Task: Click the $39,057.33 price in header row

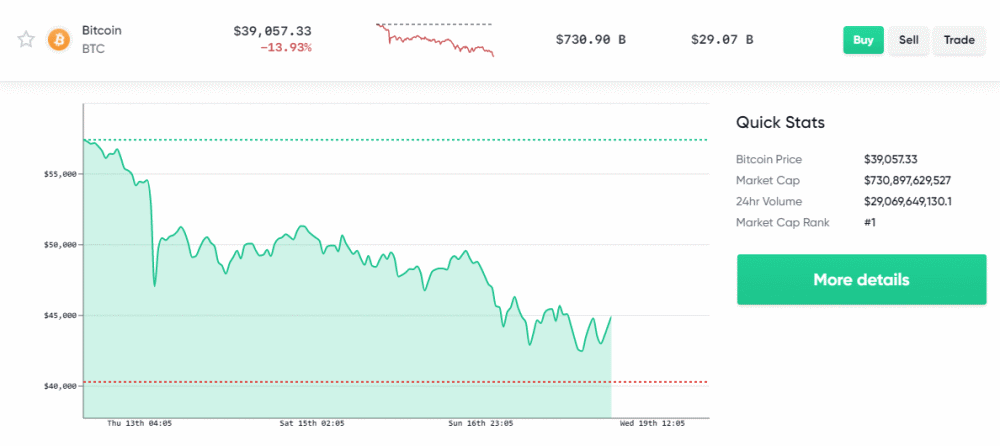Action: 272,31
